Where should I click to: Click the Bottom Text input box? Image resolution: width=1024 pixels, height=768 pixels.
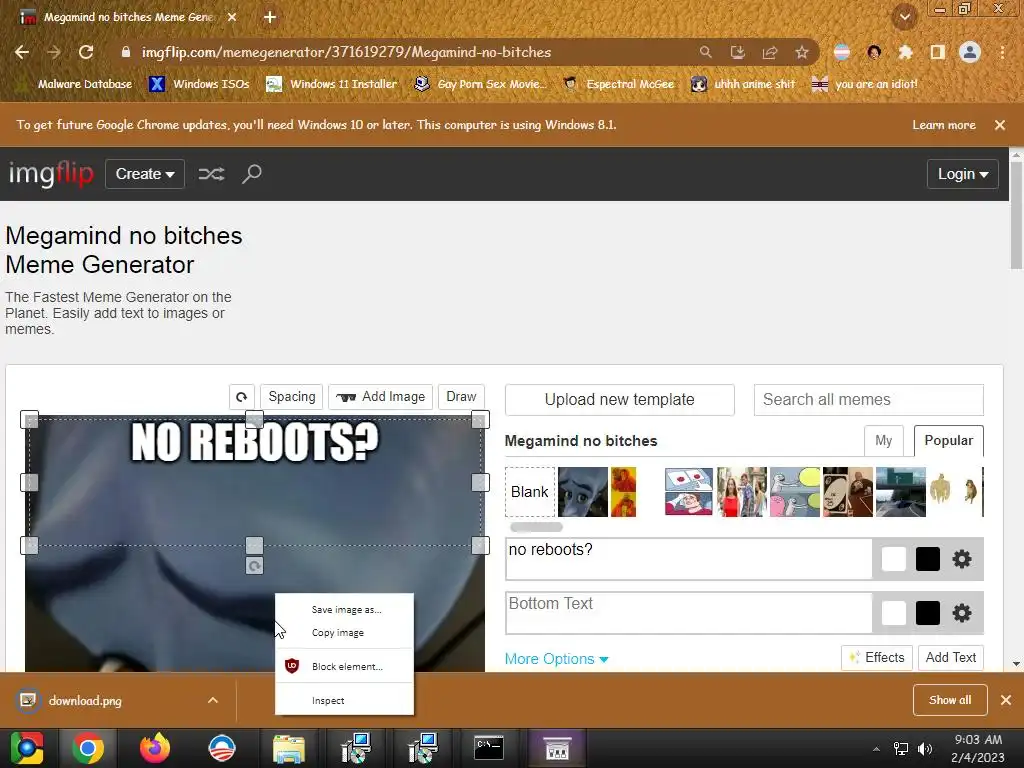(689, 613)
